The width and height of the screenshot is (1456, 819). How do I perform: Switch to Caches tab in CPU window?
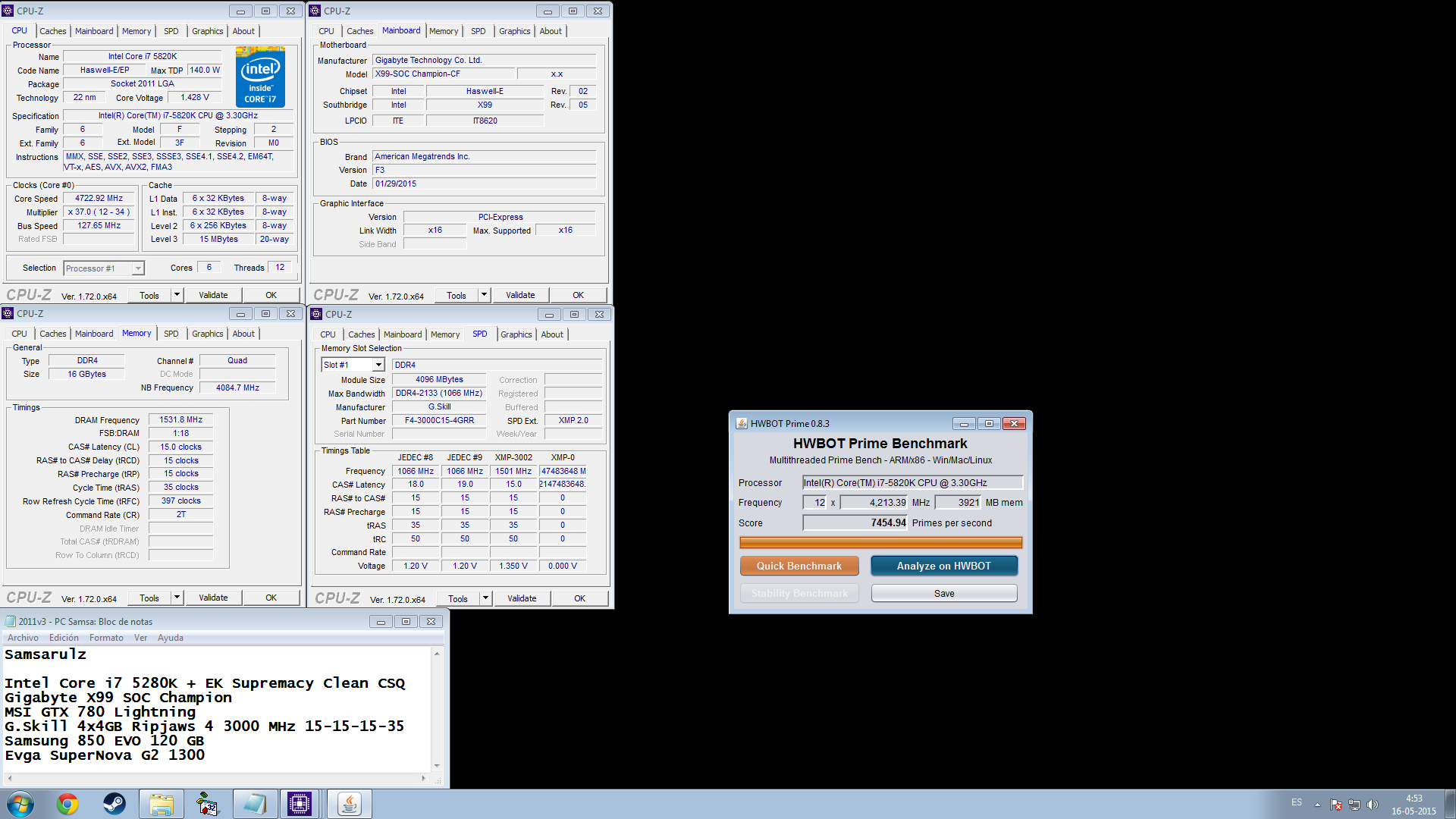click(53, 31)
